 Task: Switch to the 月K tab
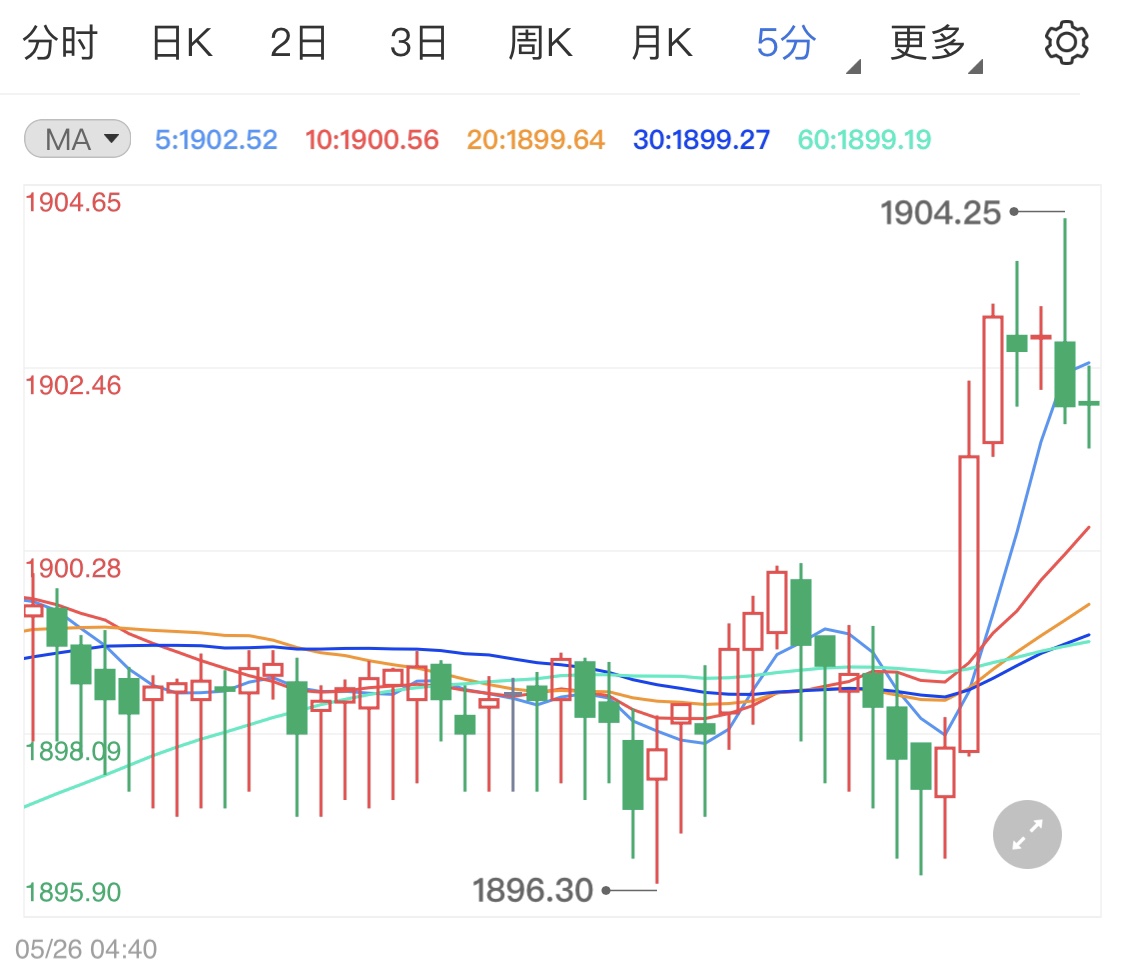pyautogui.click(x=662, y=43)
